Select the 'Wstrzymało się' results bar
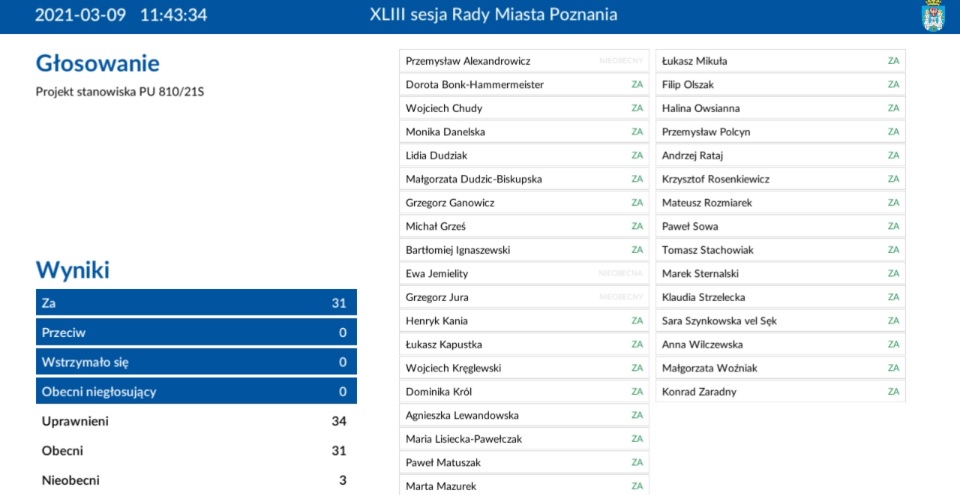The width and height of the screenshot is (960, 495). [196, 362]
